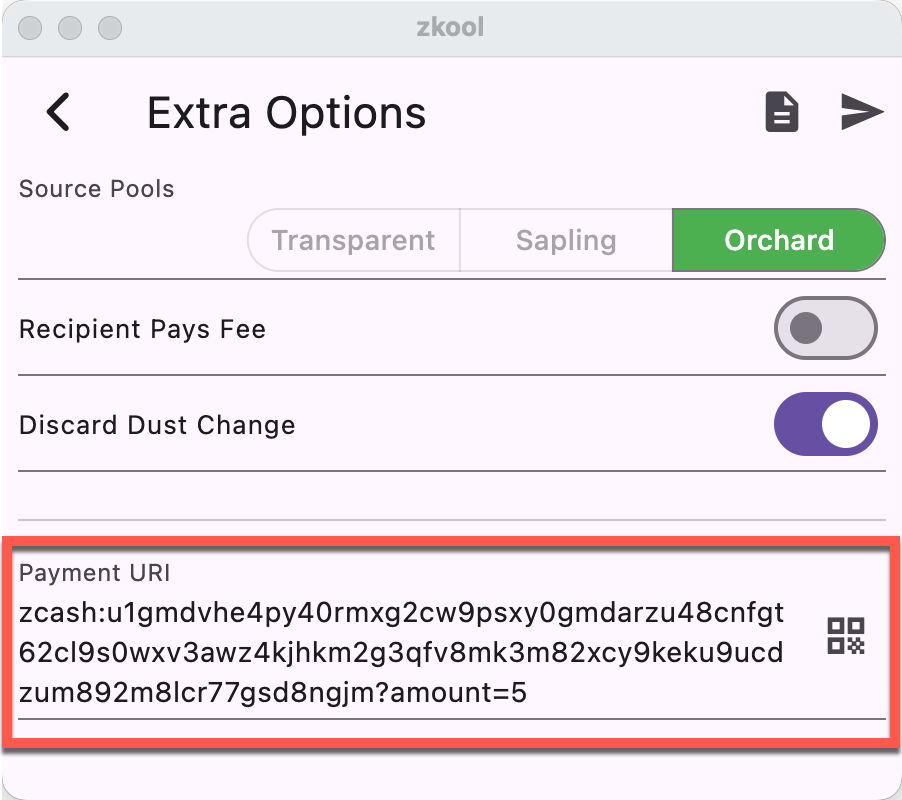Viewport: 902px width, 800px height.
Task: Click the Discard Dust Change label
Action: 157,424
